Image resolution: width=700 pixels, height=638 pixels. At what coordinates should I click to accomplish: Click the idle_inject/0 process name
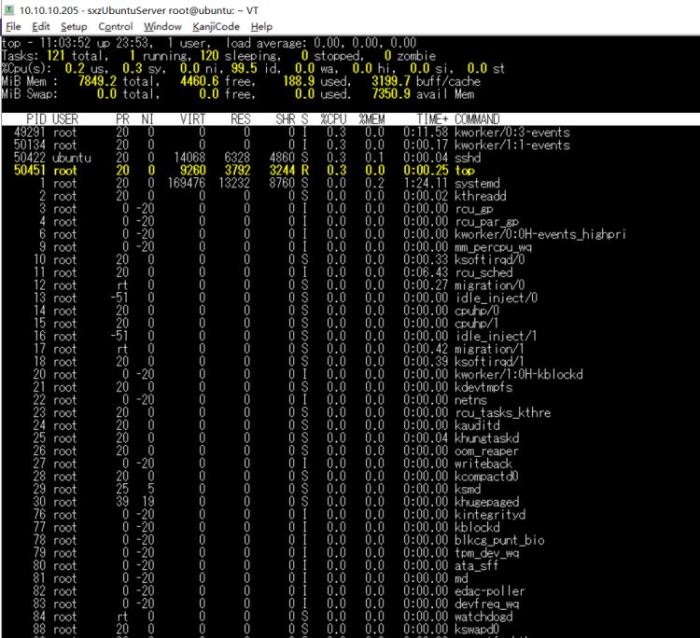click(x=496, y=298)
